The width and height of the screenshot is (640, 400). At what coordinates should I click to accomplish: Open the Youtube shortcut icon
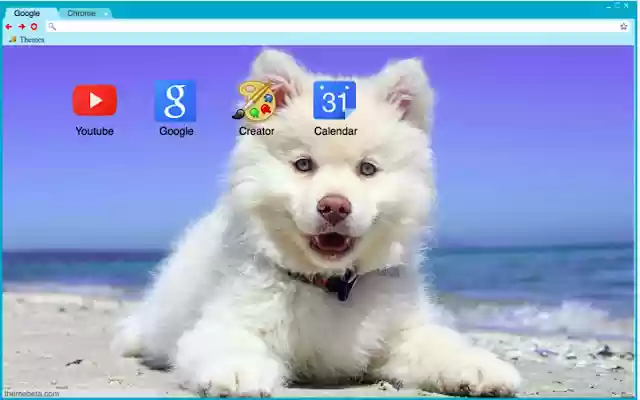click(95, 100)
